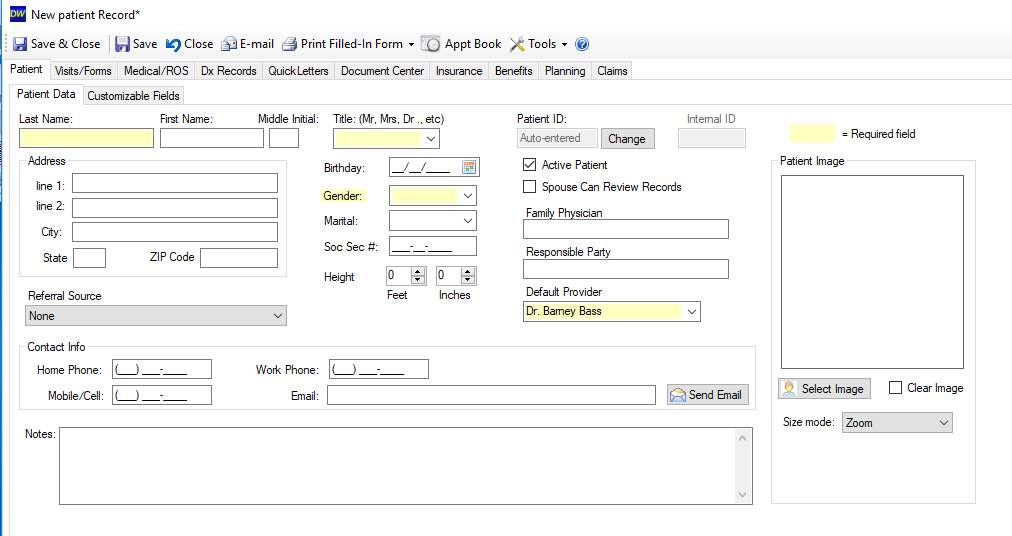Click the Close undo-arrow icon
This screenshot has height=536, width=1012.
[x=174, y=44]
